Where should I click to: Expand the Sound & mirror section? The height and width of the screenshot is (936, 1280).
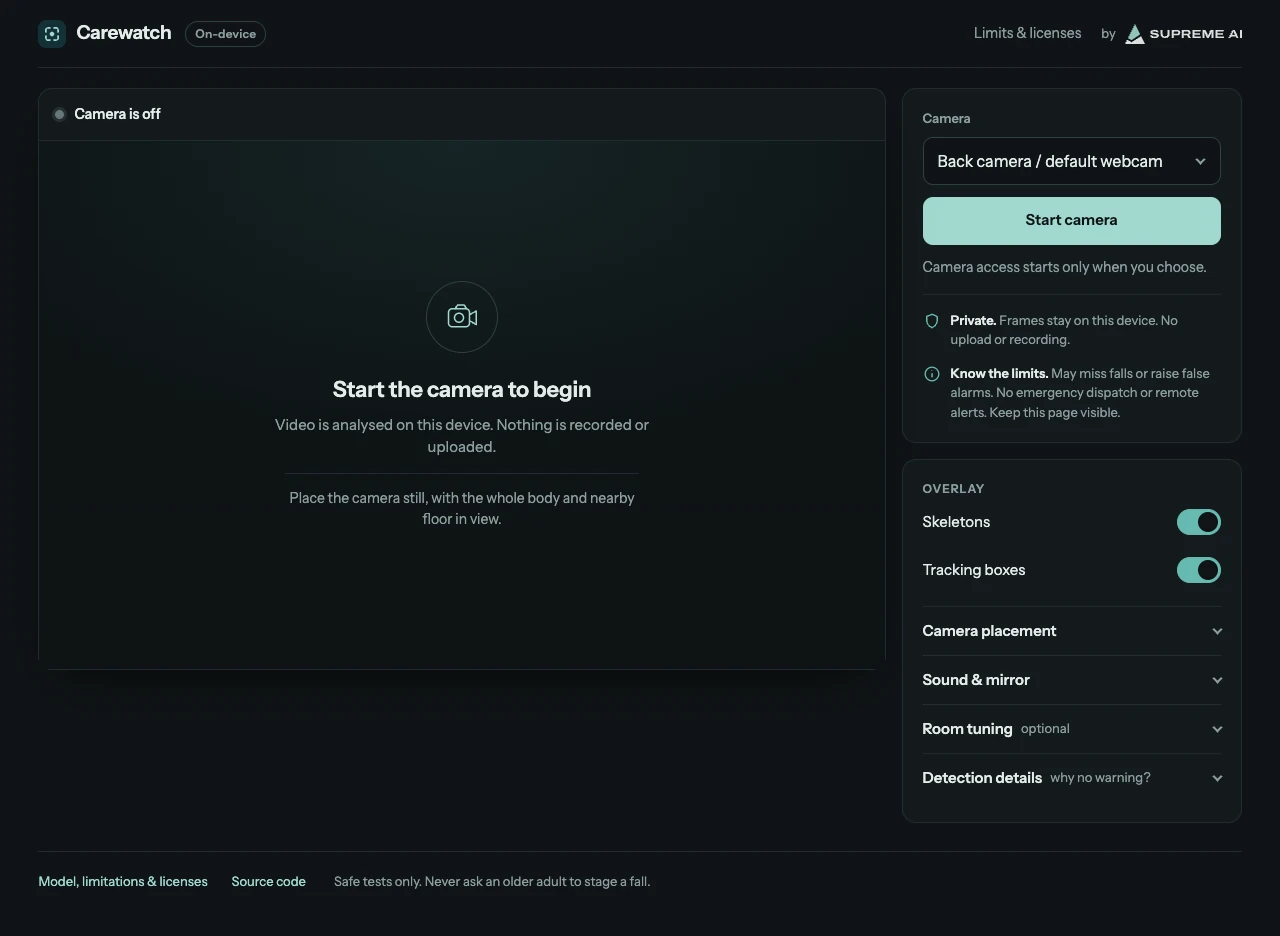pyautogui.click(x=1072, y=680)
